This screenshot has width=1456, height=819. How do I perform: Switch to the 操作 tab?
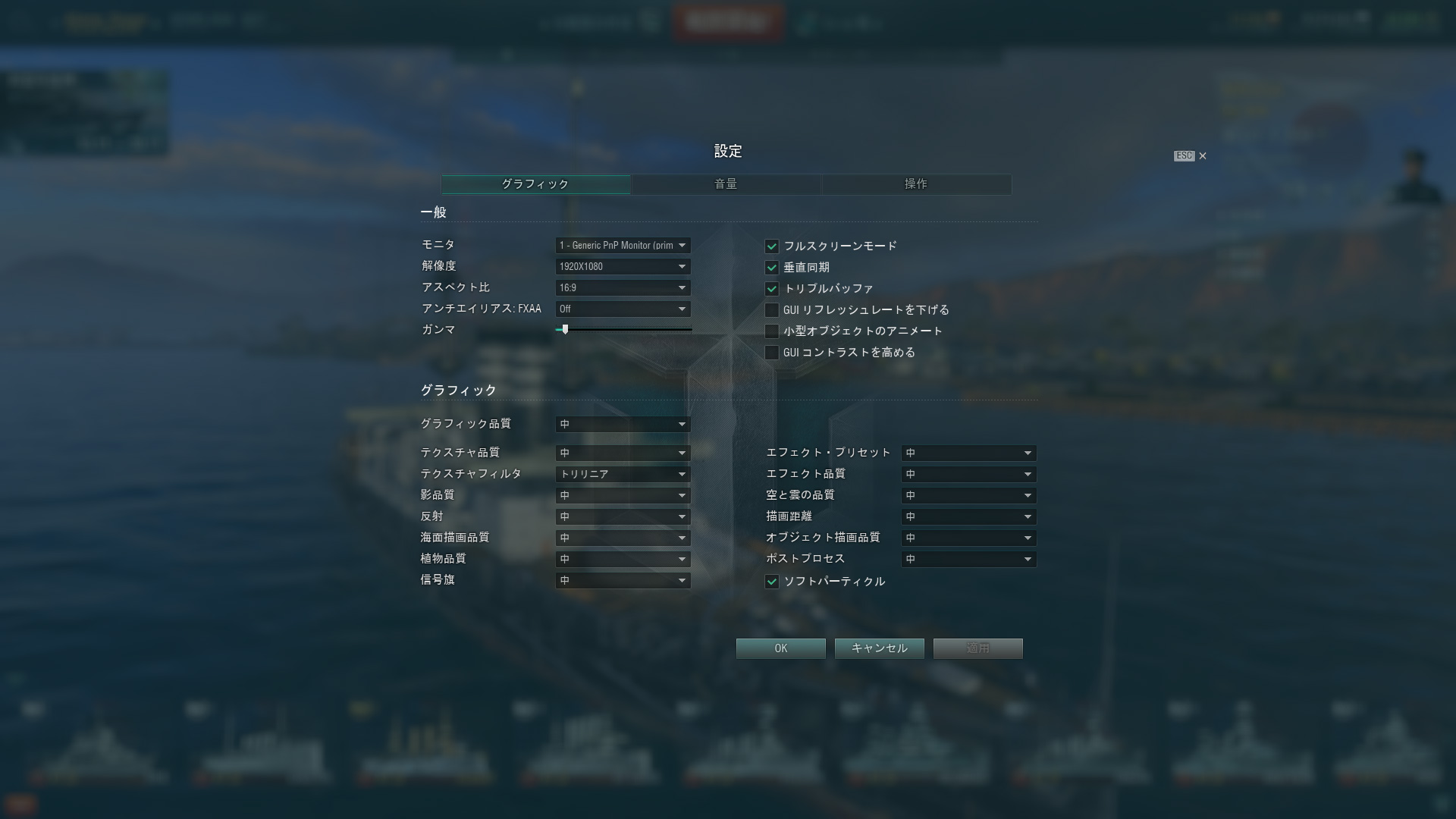[x=916, y=184]
